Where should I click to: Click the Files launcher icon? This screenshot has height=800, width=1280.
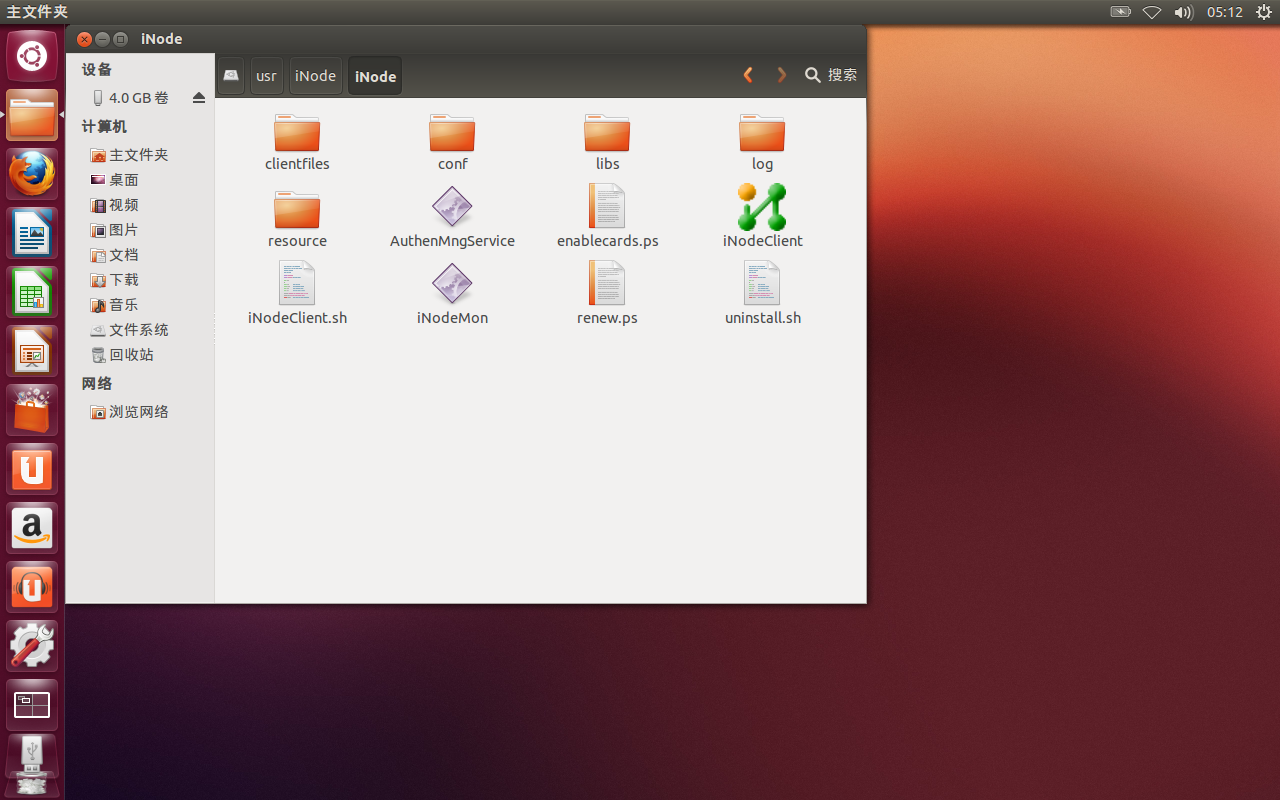[32, 116]
